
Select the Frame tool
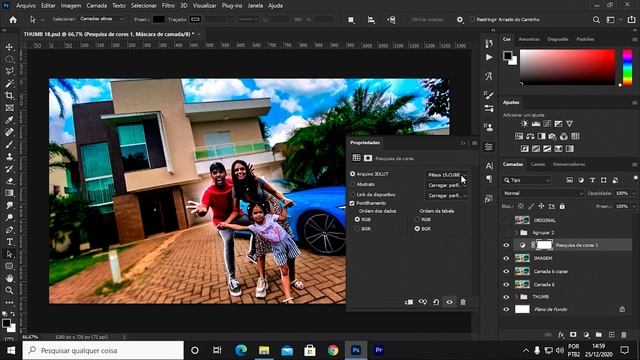9,108
